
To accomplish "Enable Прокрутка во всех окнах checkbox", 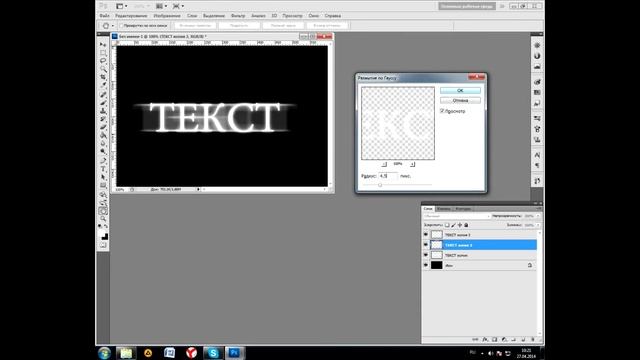I will pyautogui.click(x=121, y=25).
